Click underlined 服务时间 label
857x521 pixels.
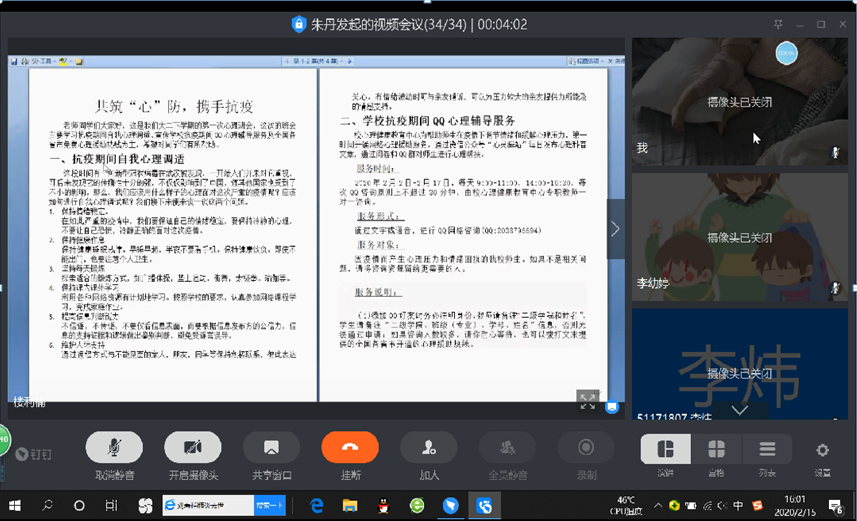[x=375, y=168]
